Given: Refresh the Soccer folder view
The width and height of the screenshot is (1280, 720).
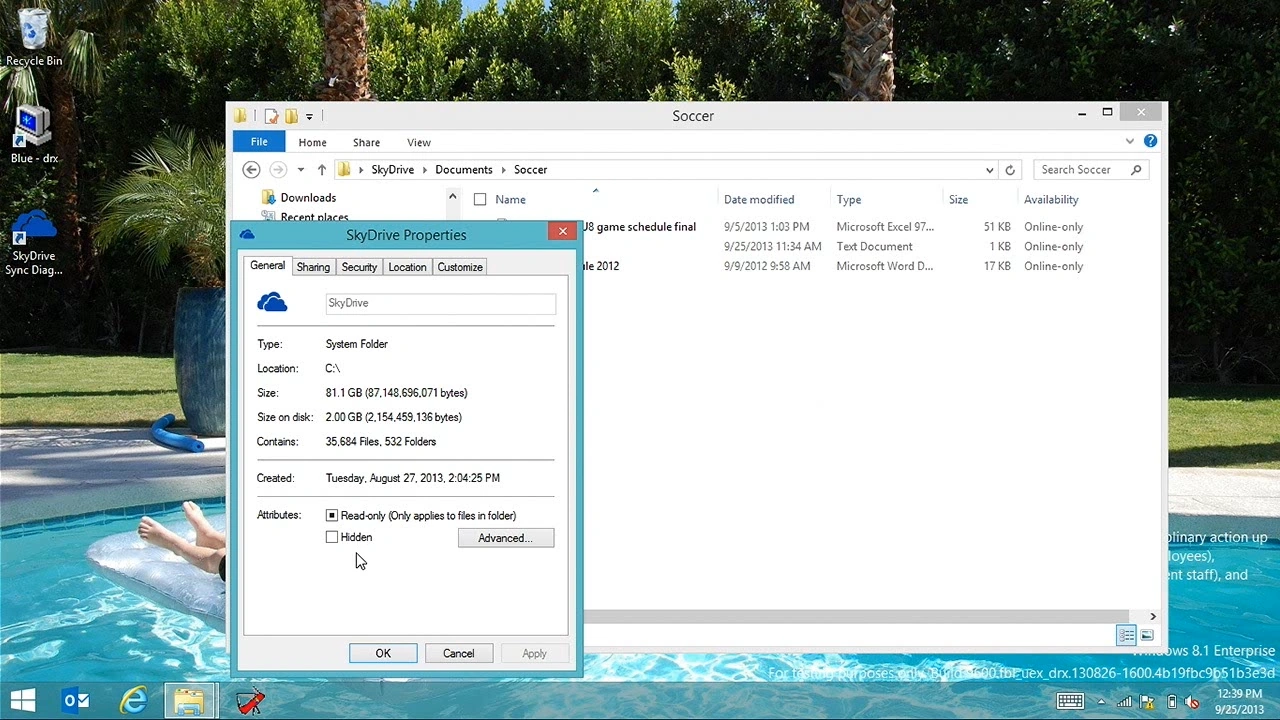Looking at the screenshot, I should tap(1010, 170).
